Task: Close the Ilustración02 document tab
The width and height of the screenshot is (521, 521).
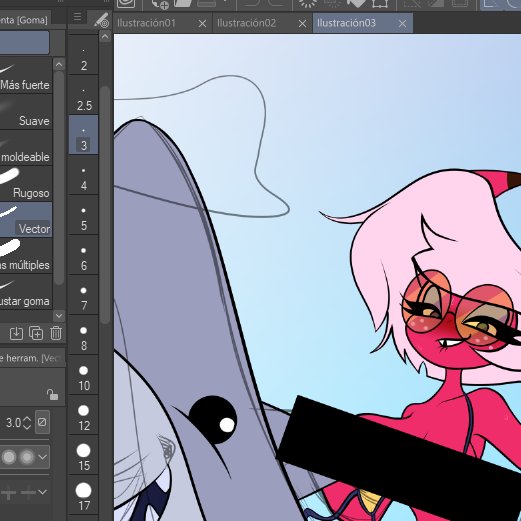Action: point(302,24)
